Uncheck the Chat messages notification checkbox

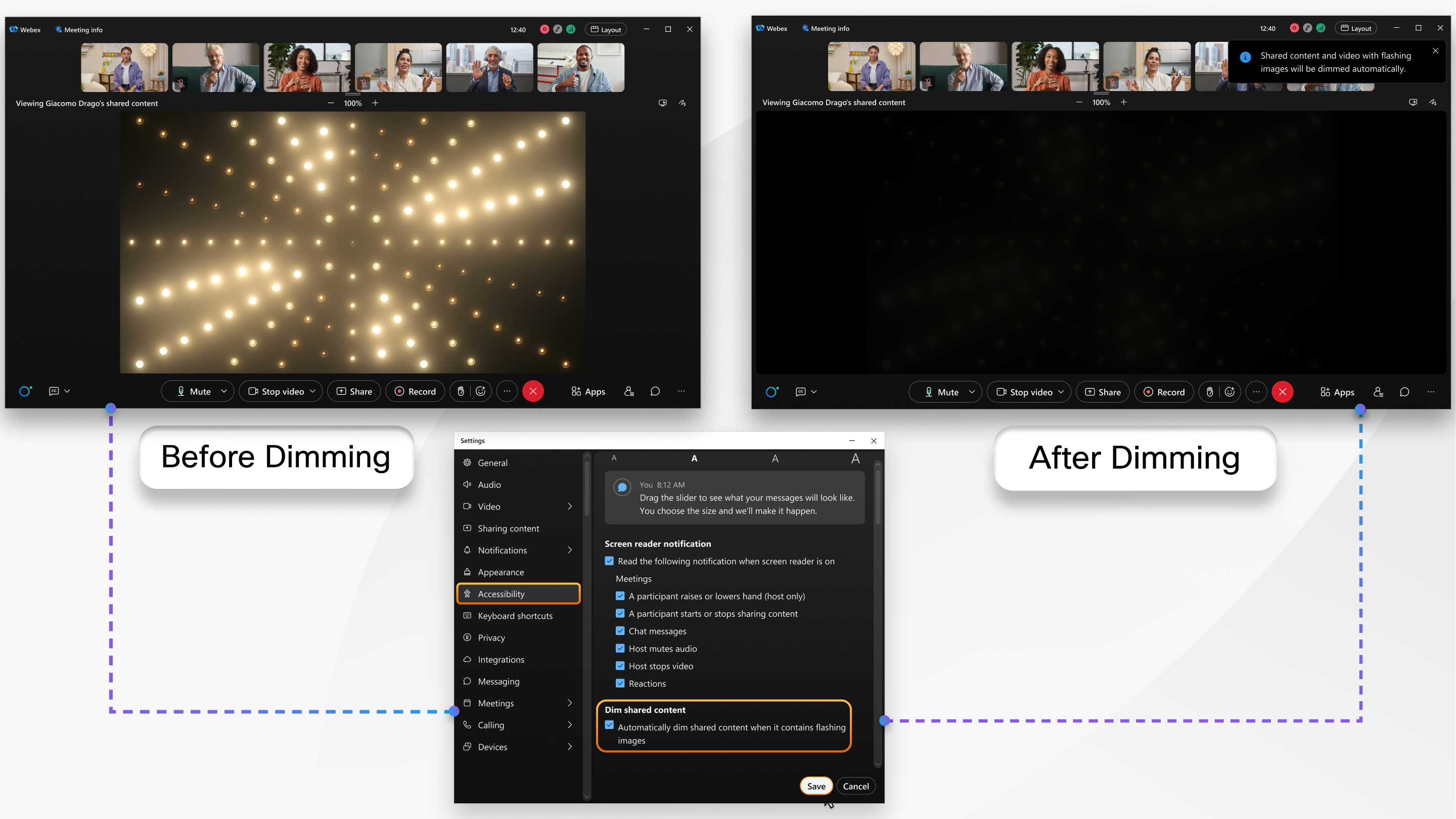[x=620, y=631]
